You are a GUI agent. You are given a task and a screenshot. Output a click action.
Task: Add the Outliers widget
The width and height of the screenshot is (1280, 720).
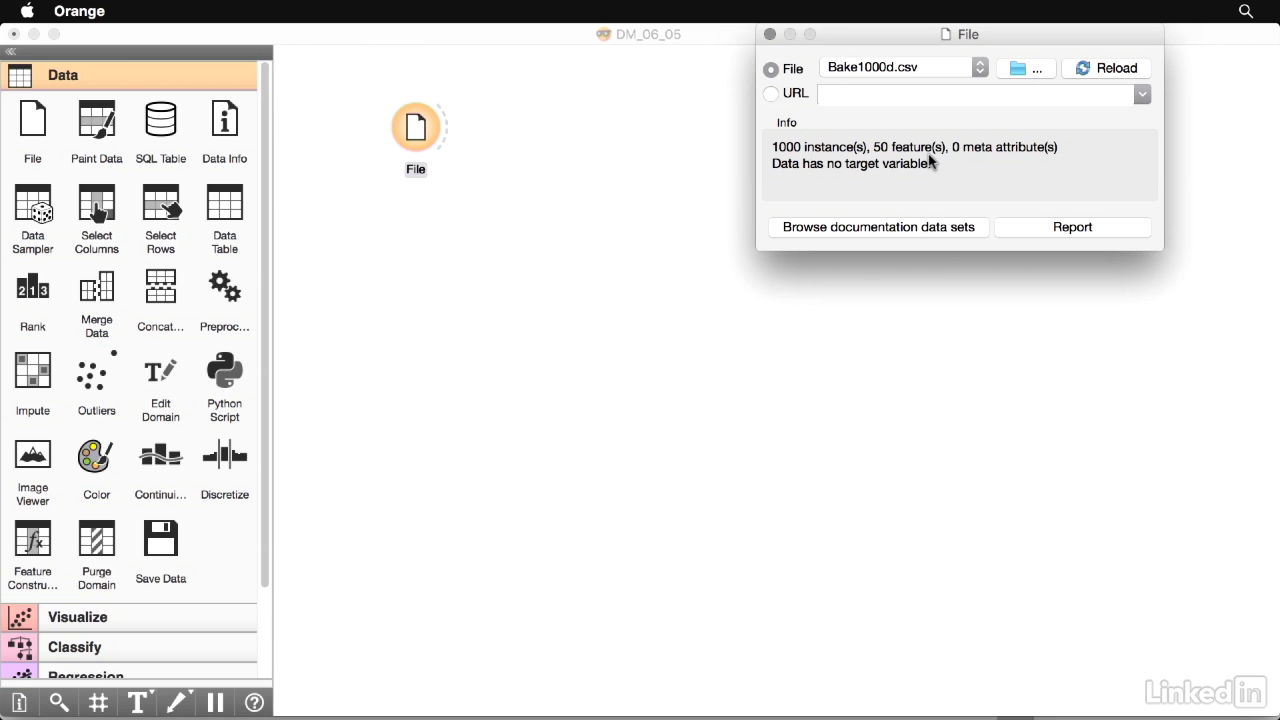point(97,385)
